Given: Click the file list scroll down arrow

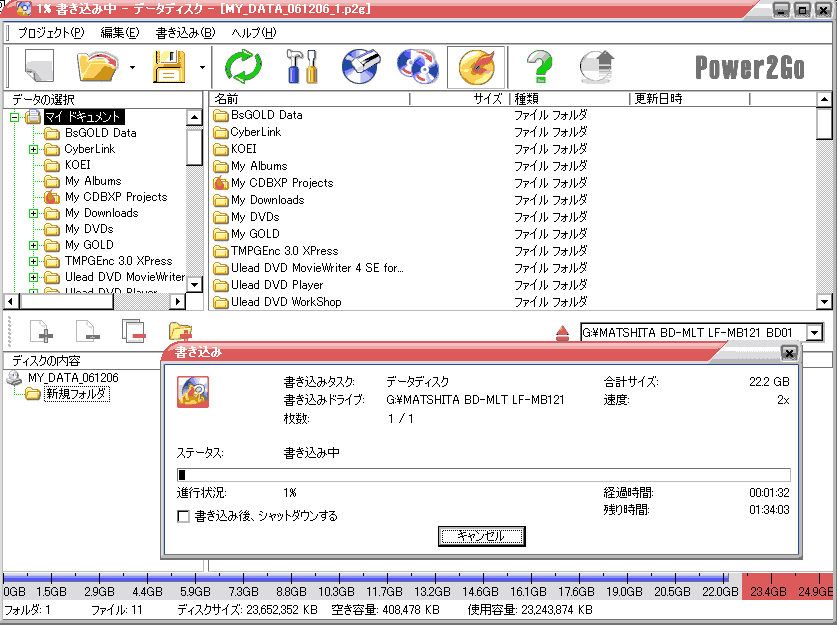Looking at the screenshot, I should 824,302.
